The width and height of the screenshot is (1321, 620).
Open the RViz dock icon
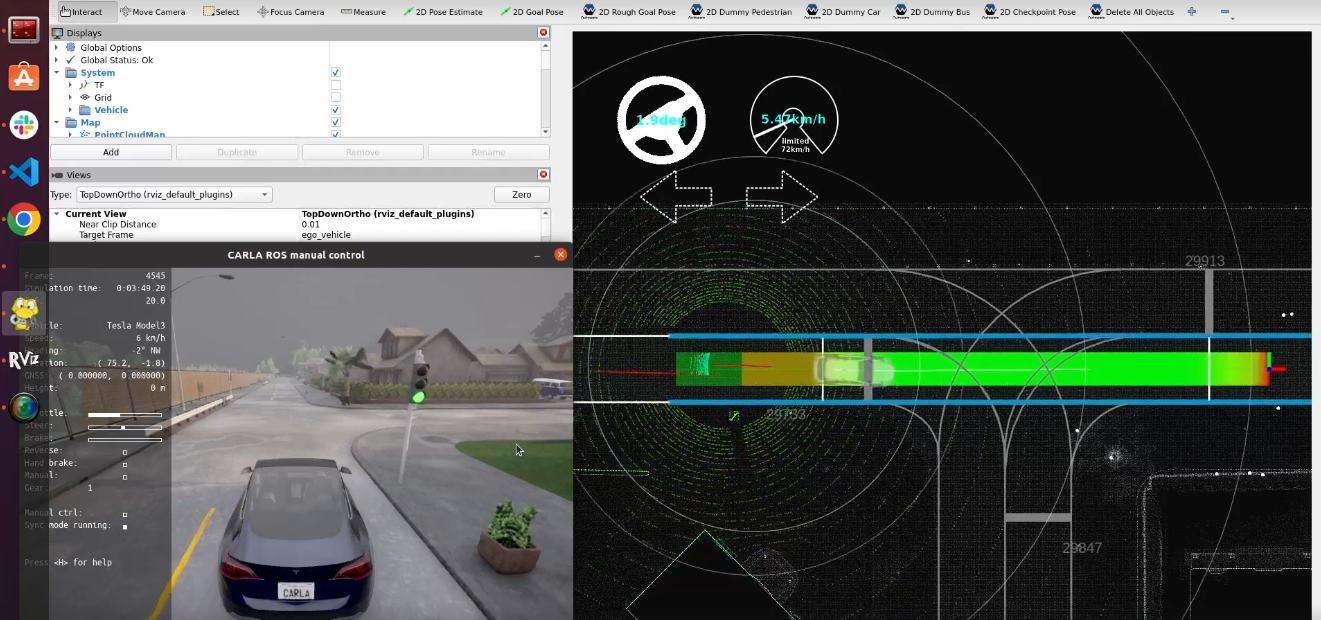(24, 360)
